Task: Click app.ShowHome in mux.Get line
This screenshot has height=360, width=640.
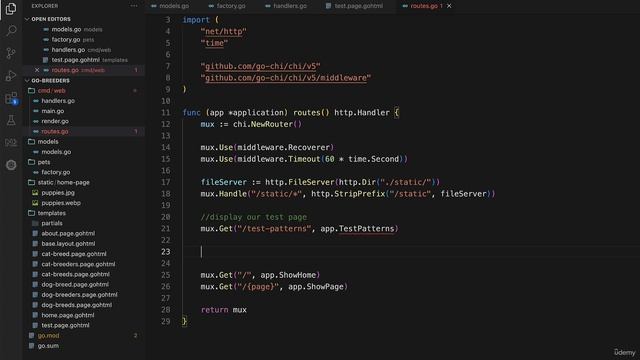Action: (x=288, y=275)
